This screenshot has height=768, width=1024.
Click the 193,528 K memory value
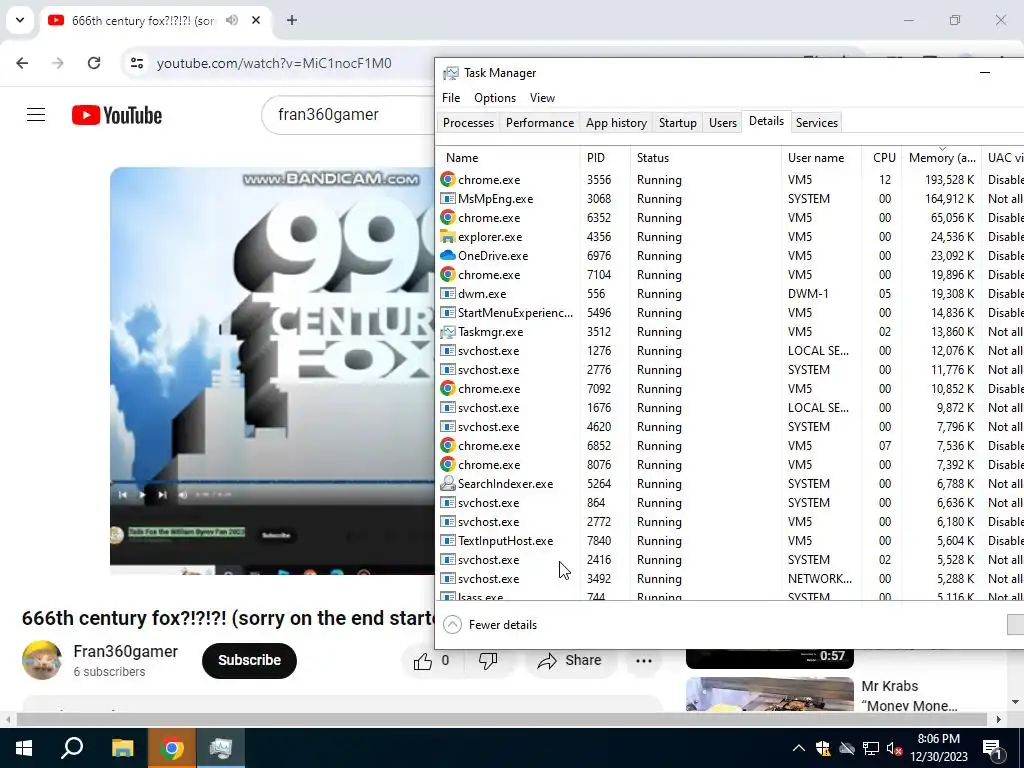(x=949, y=180)
